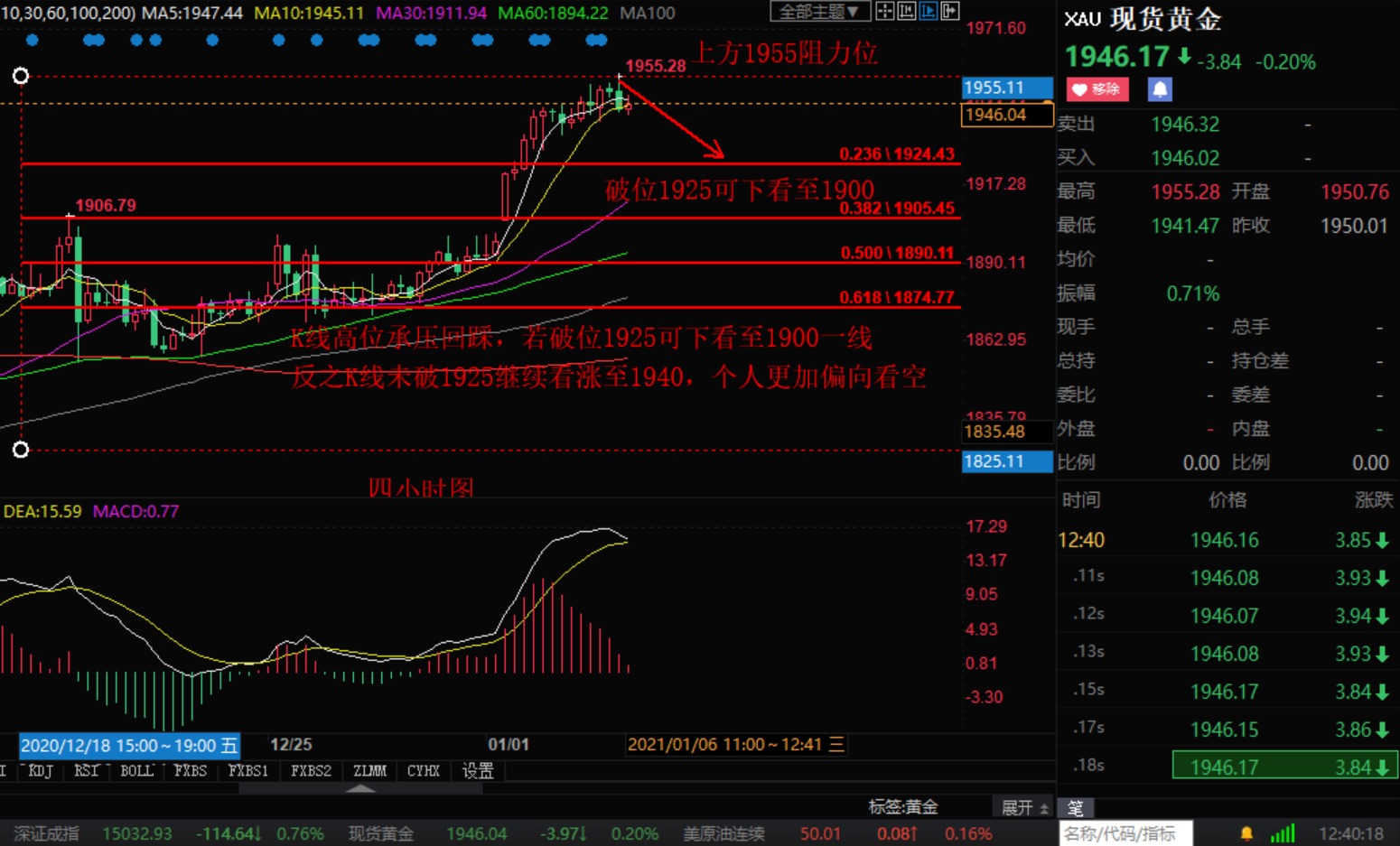The image size is (1400, 846).
Task: Click the lower Fibonacci anchor circle handle
Action: point(21,450)
